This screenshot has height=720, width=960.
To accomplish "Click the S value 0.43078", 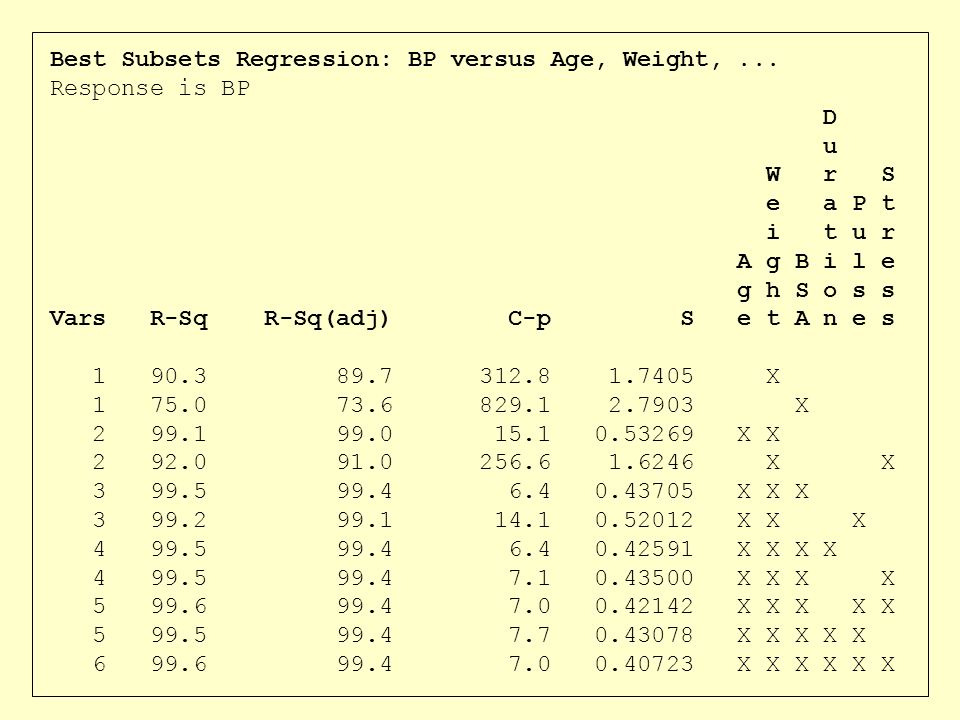I will [644, 635].
